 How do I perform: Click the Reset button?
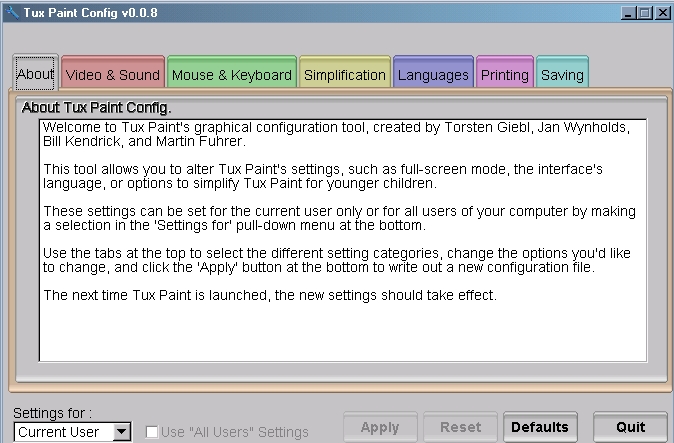click(x=460, y=427)
